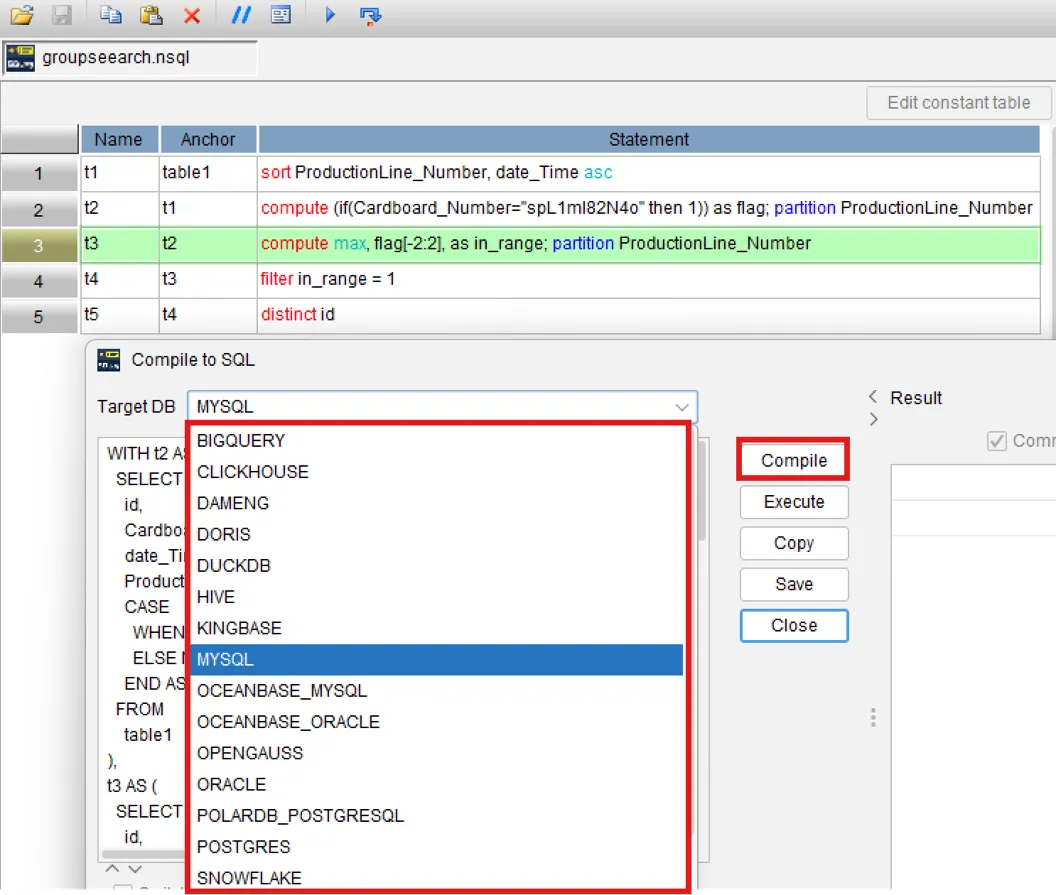
Task: Choose DUCKDB from the database list
Action: 437,566
